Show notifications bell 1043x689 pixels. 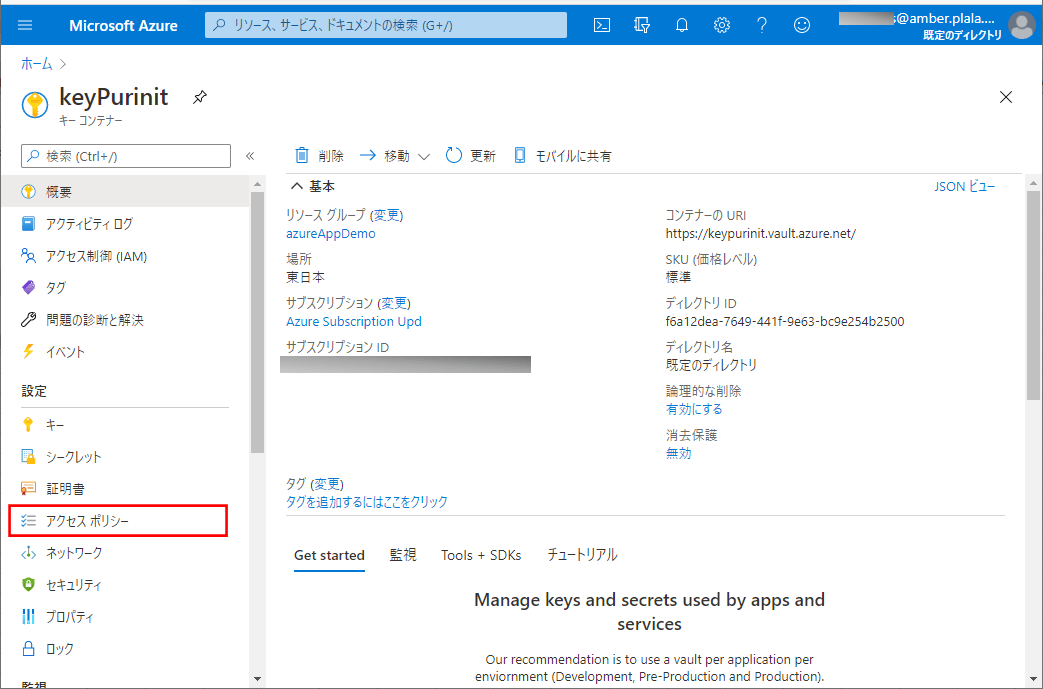682,25
